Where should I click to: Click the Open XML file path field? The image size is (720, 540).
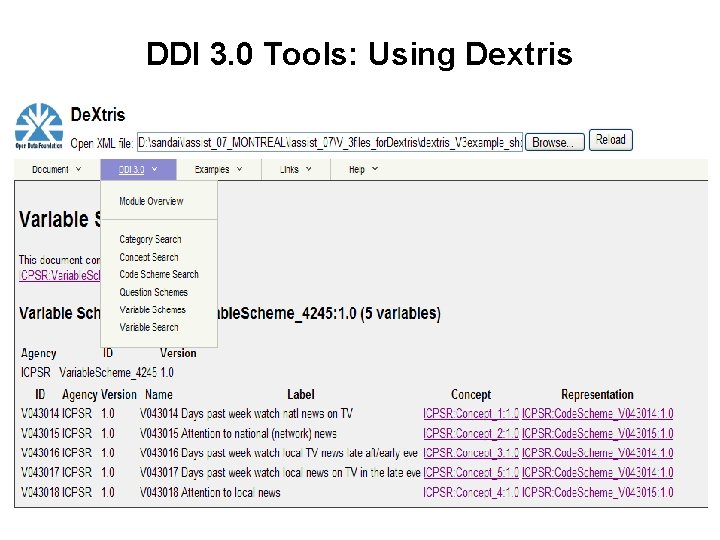click(x=330, y=142)
